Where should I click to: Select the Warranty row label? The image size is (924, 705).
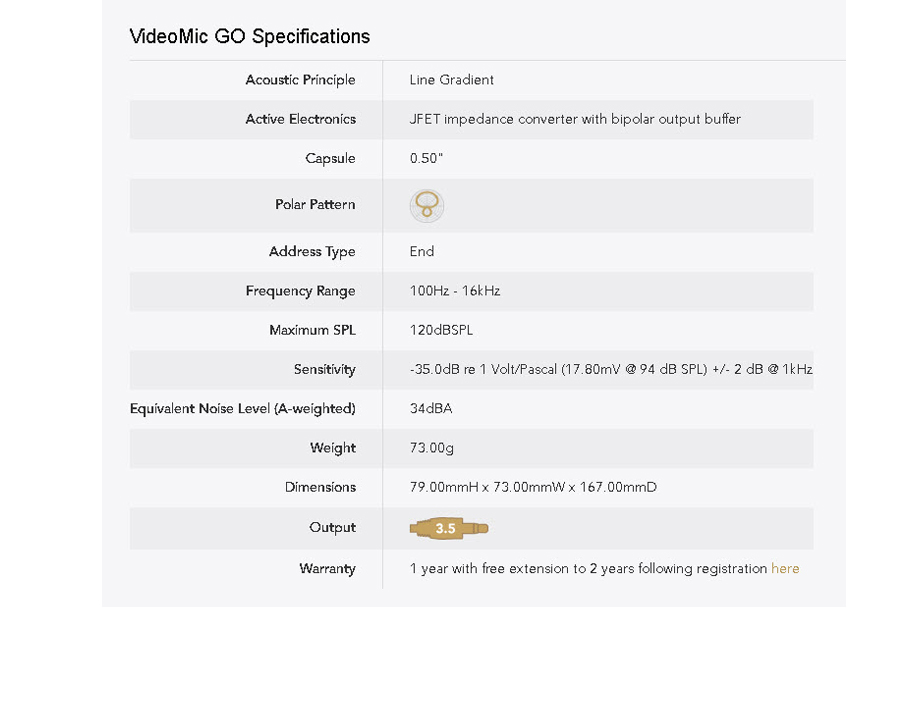coord(327,569)
